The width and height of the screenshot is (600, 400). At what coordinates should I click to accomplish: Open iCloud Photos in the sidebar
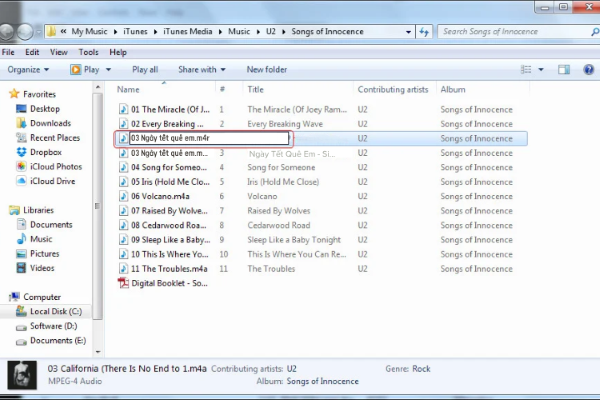[x=55, y=167]
